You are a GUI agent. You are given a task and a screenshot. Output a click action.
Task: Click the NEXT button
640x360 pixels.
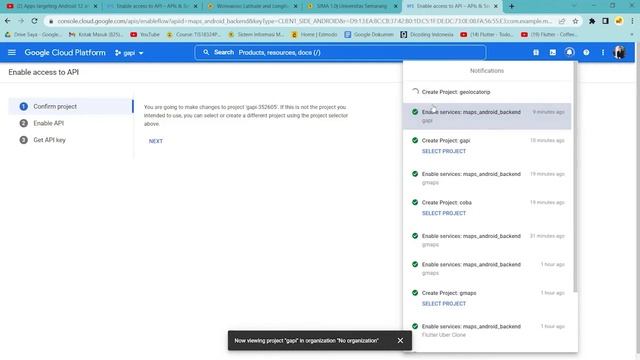(x=156, y=141)
